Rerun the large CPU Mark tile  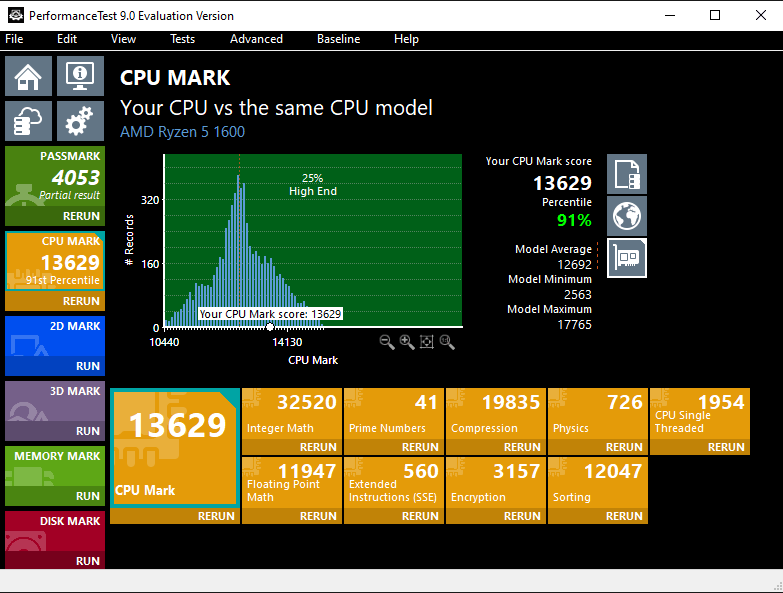[x=175, y=516]
